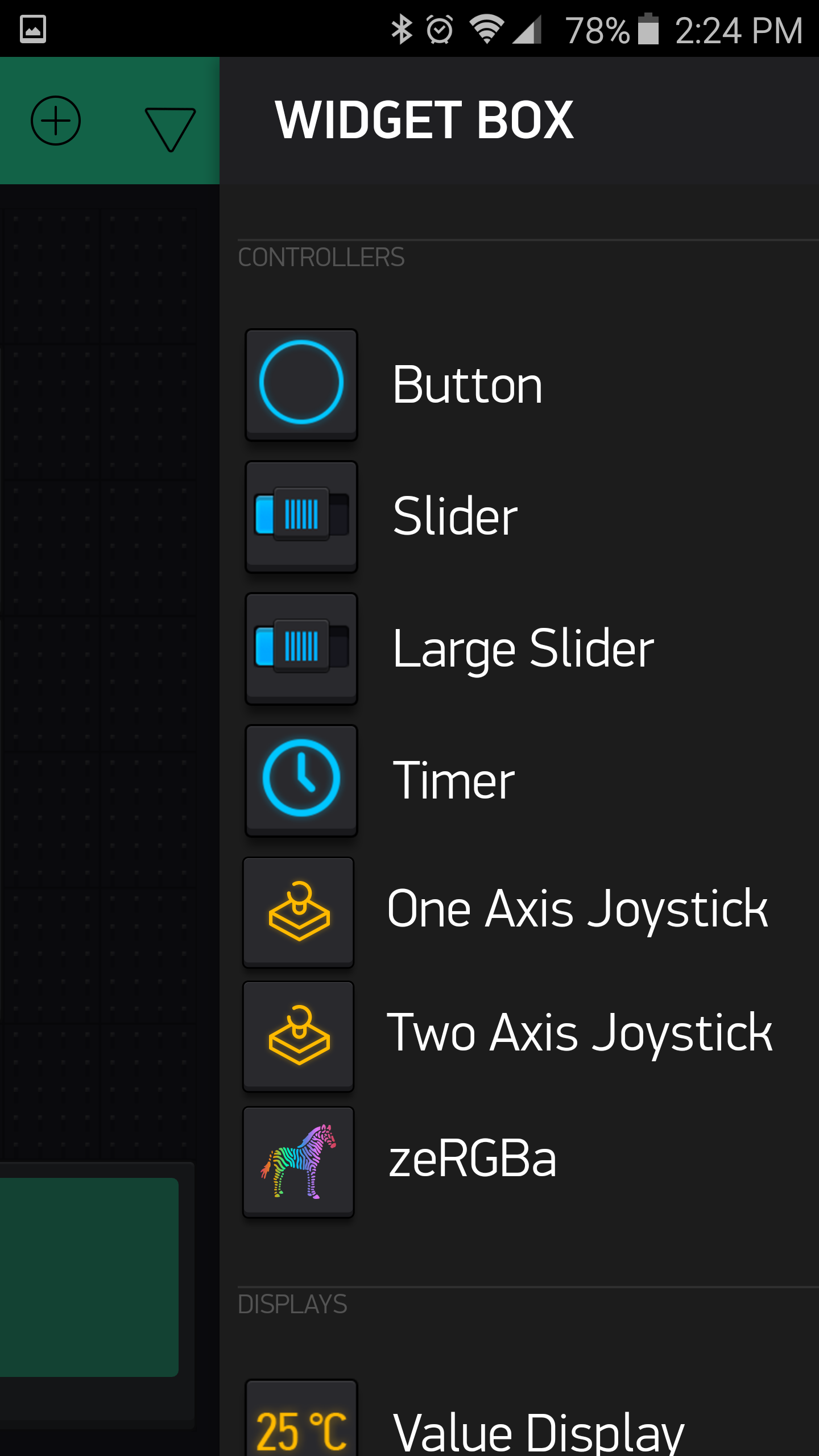Image resolution: width=819 pixels, height=1456 pixels.
Task: Choose Value Display text label
Action: click(x=538, y=1433)
